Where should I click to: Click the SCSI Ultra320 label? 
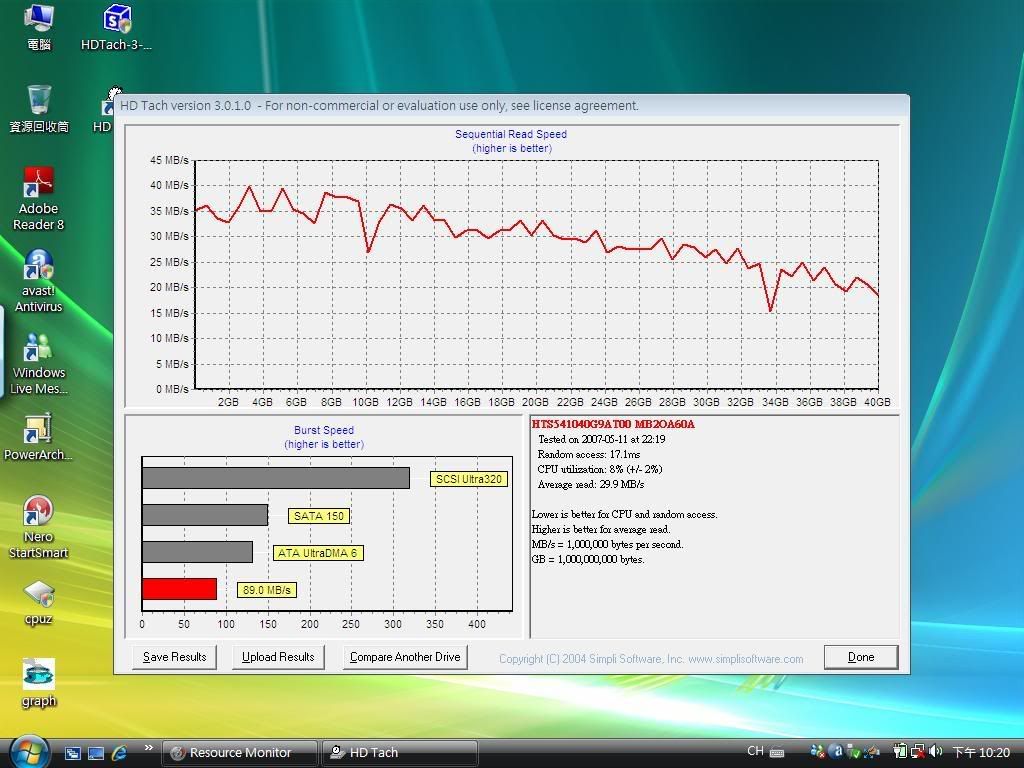469,479
